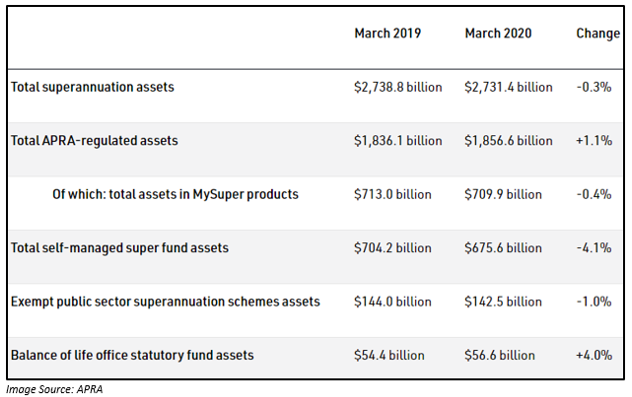Image resolution: width=632 pixels, height=397 pixels.
Task: Click the $713.0 billion cell
Action: coord(393,194)
